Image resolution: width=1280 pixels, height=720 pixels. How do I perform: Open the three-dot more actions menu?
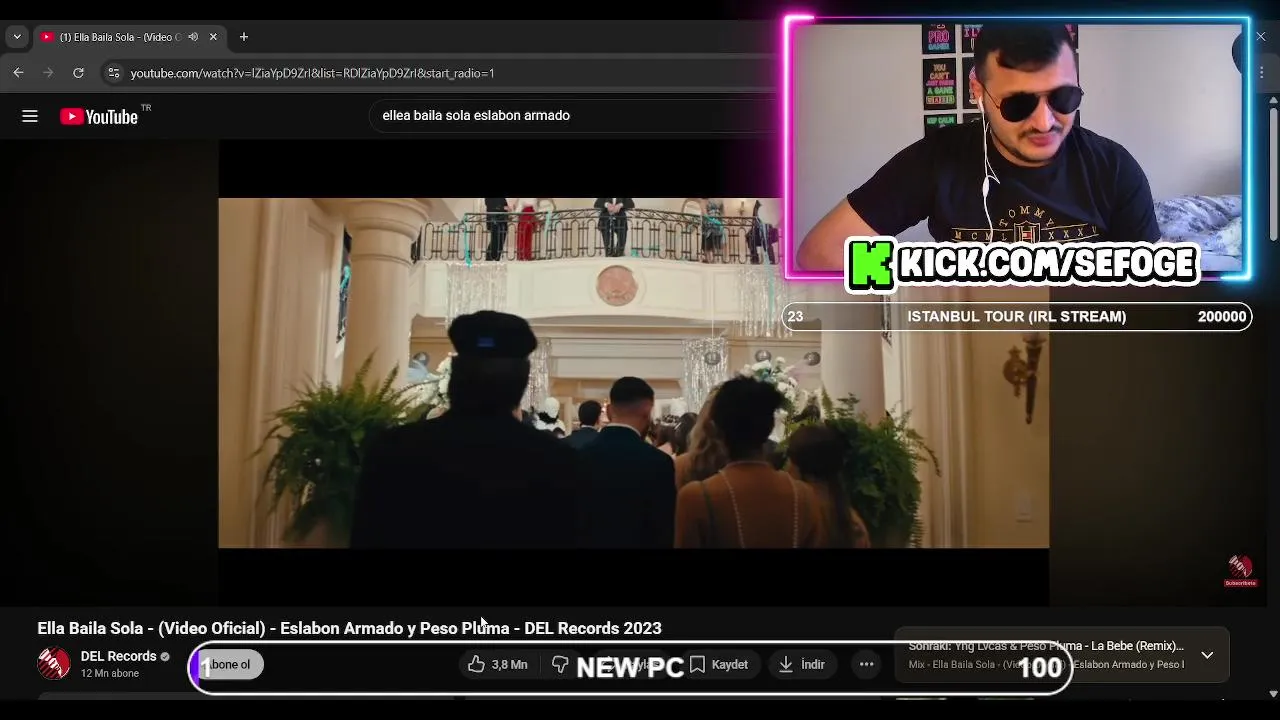point(867,664)
